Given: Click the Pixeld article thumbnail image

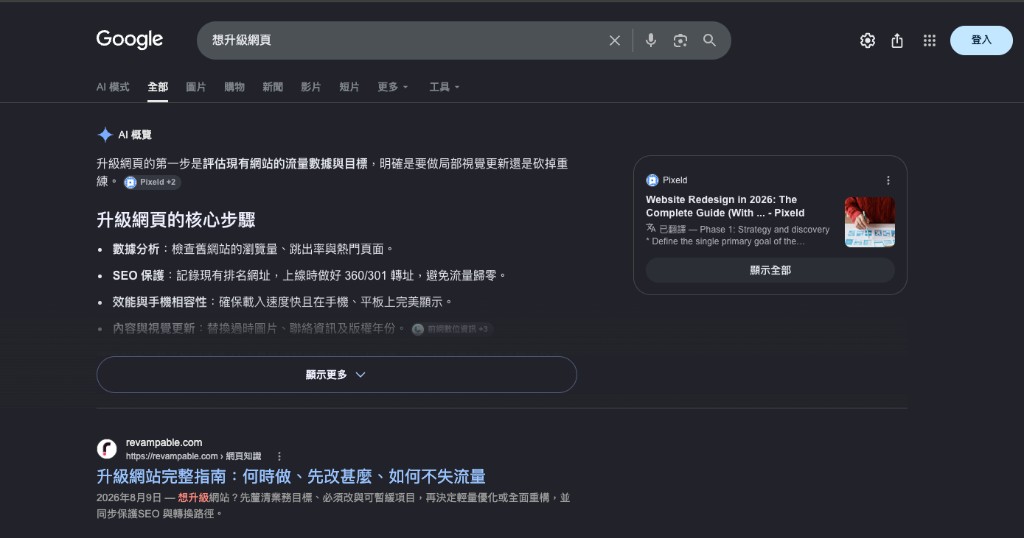Looking at the screenshot, I should point(869,222).
